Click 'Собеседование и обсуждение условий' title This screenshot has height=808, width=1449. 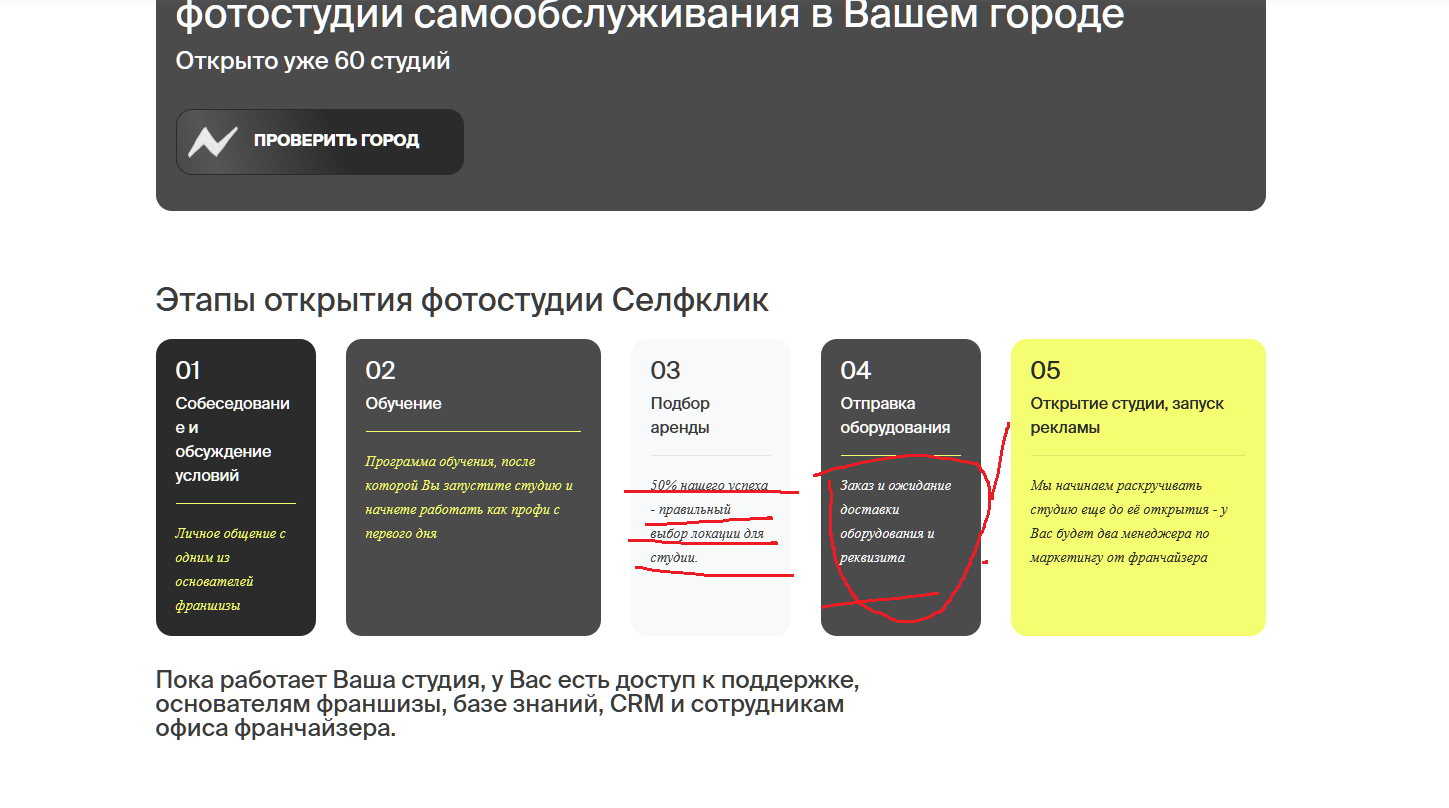pos(233,440)
